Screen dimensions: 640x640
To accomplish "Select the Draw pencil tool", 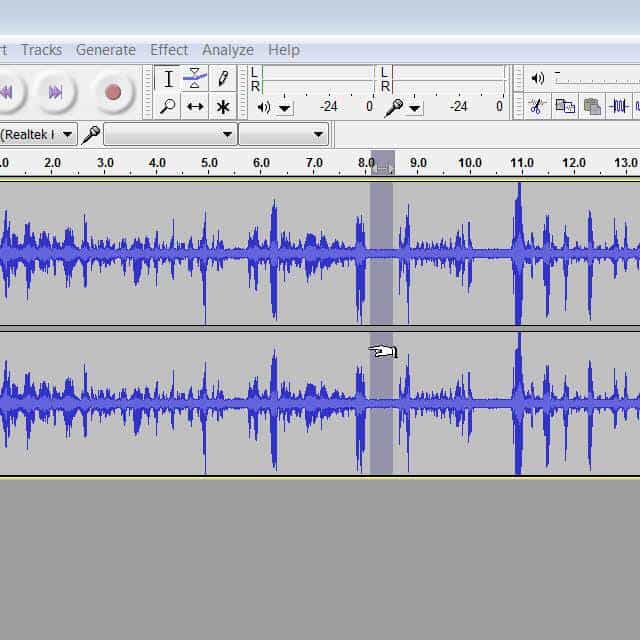I will point(222,78).
